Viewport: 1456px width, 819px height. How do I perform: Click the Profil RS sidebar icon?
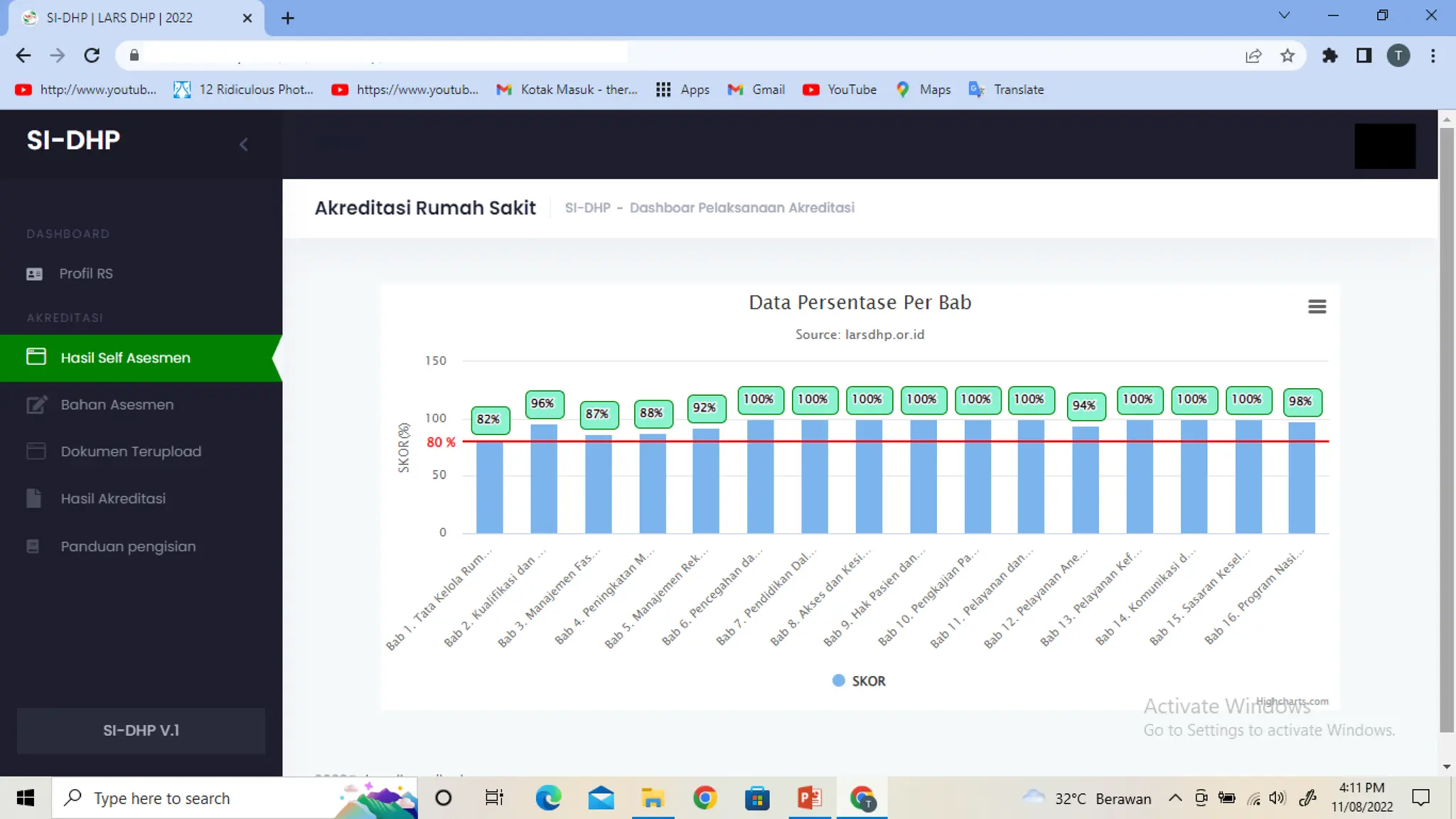pyautogui.click(x=34, y=274)
